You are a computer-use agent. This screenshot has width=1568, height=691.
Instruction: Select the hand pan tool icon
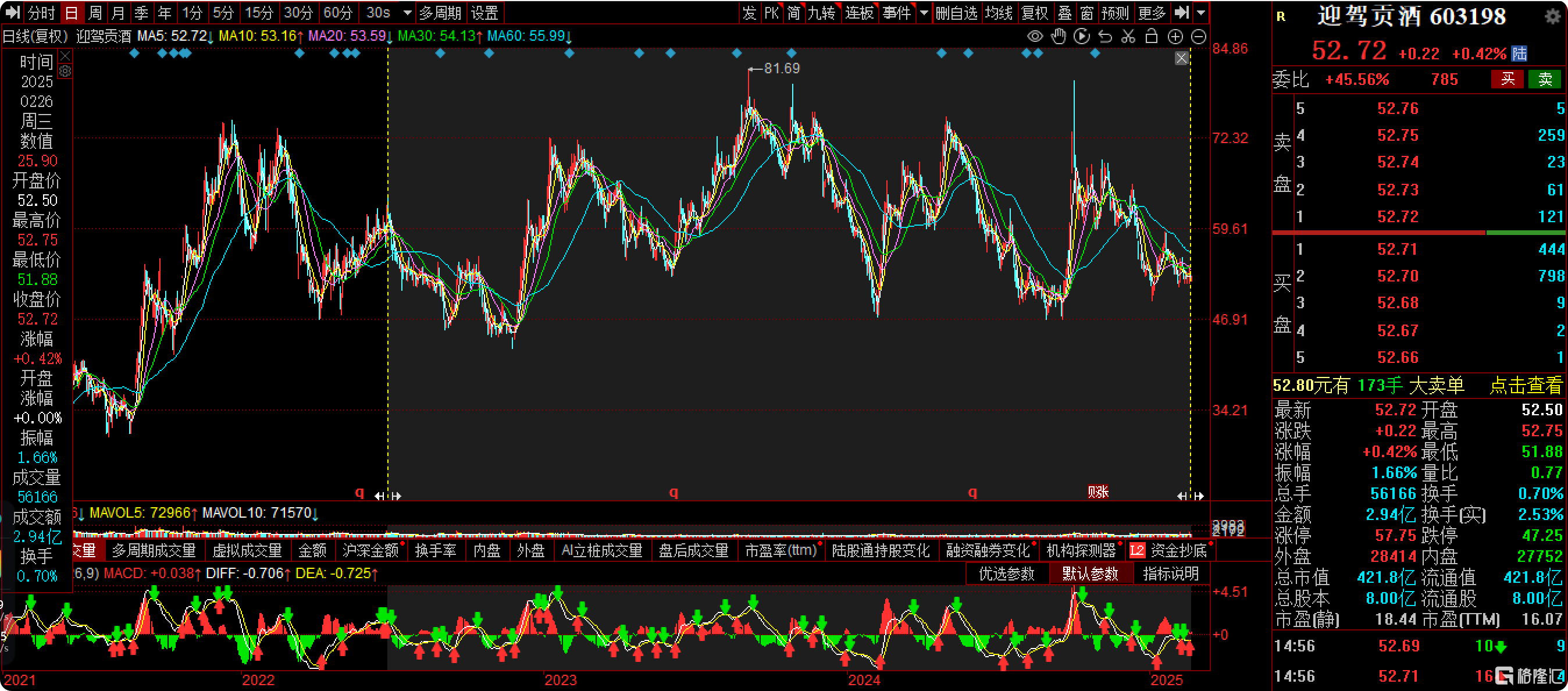pos(1059,37)
